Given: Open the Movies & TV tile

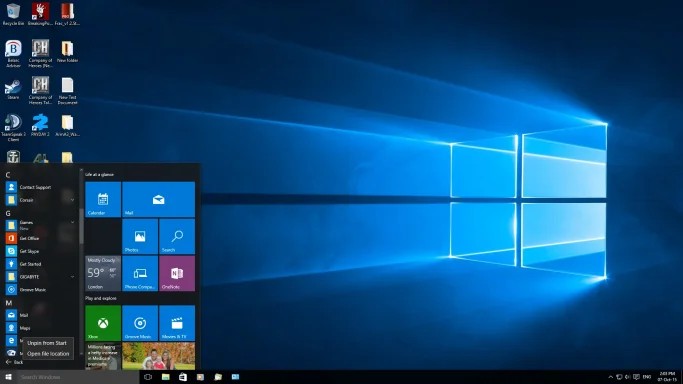Looking at the screenshot, I should click(177, 323).
